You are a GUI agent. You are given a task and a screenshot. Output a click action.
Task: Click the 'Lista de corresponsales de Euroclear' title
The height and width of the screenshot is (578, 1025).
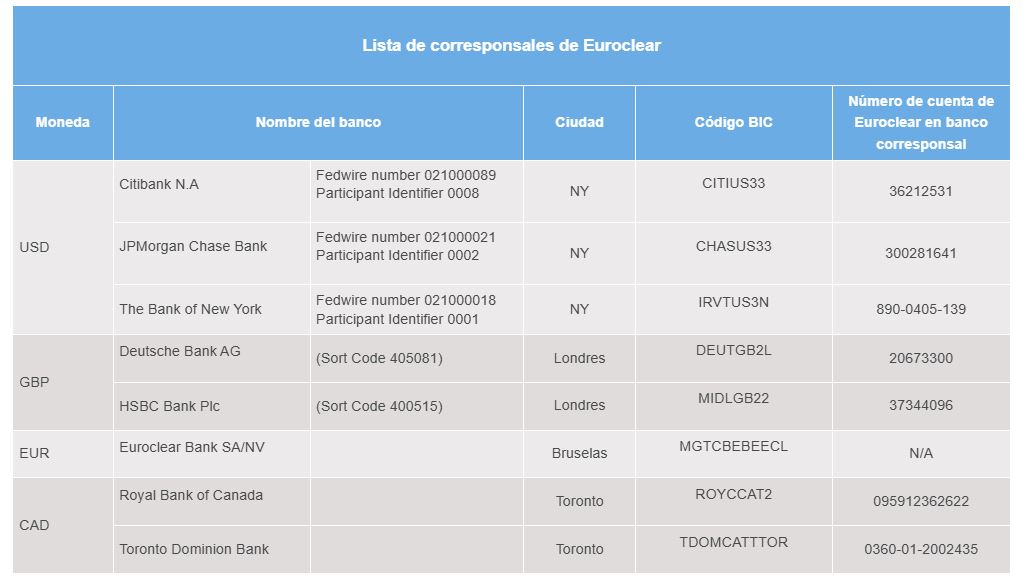tap(511, 45)
